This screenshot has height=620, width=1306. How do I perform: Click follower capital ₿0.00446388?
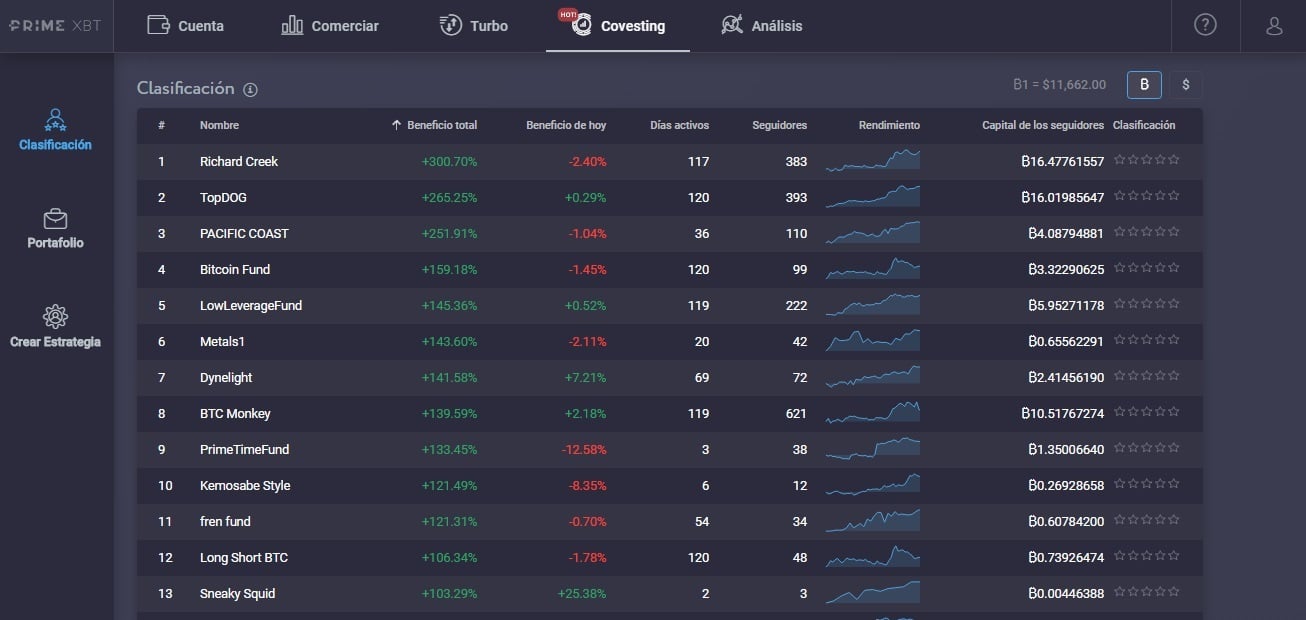click(x=1066, y=593)
